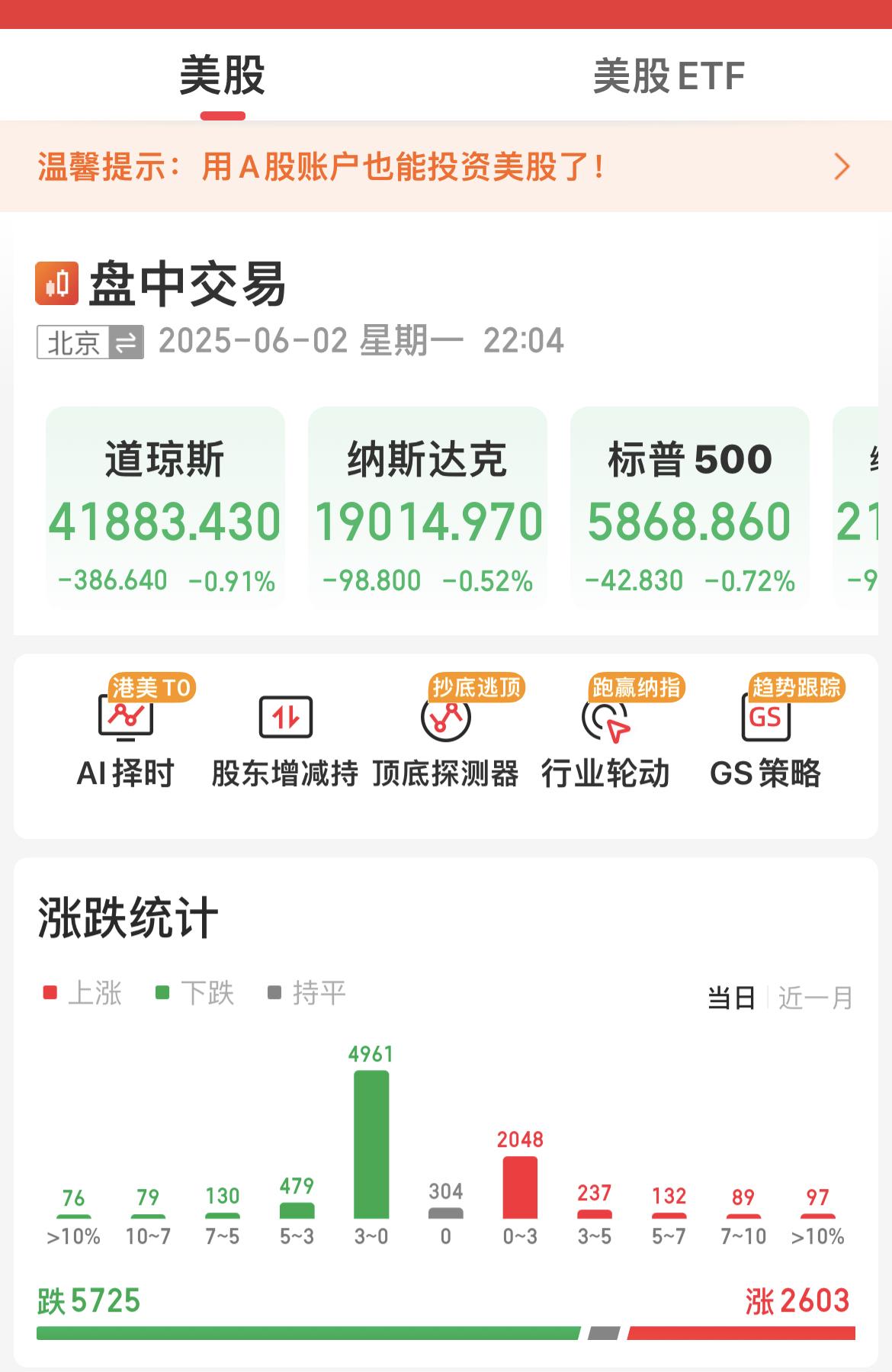Switch to the 美股 tab
The height and width of the screenshot is (1372, 892).
[223, 76]
